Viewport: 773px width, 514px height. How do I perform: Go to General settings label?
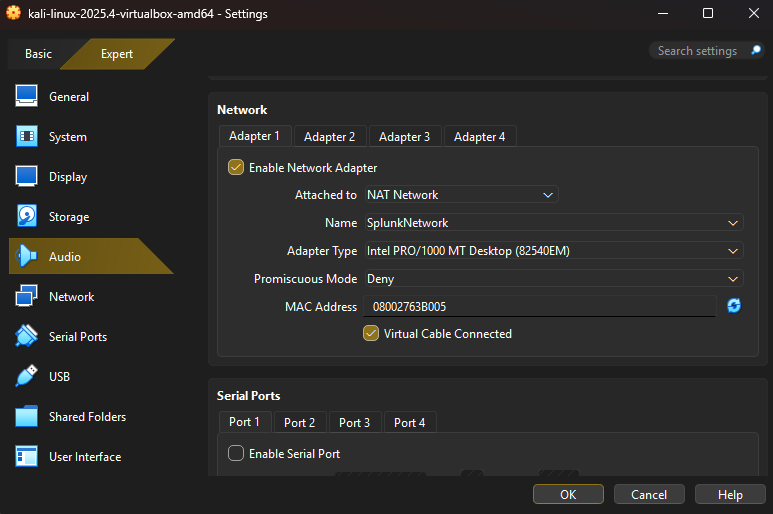click(69, 97)
